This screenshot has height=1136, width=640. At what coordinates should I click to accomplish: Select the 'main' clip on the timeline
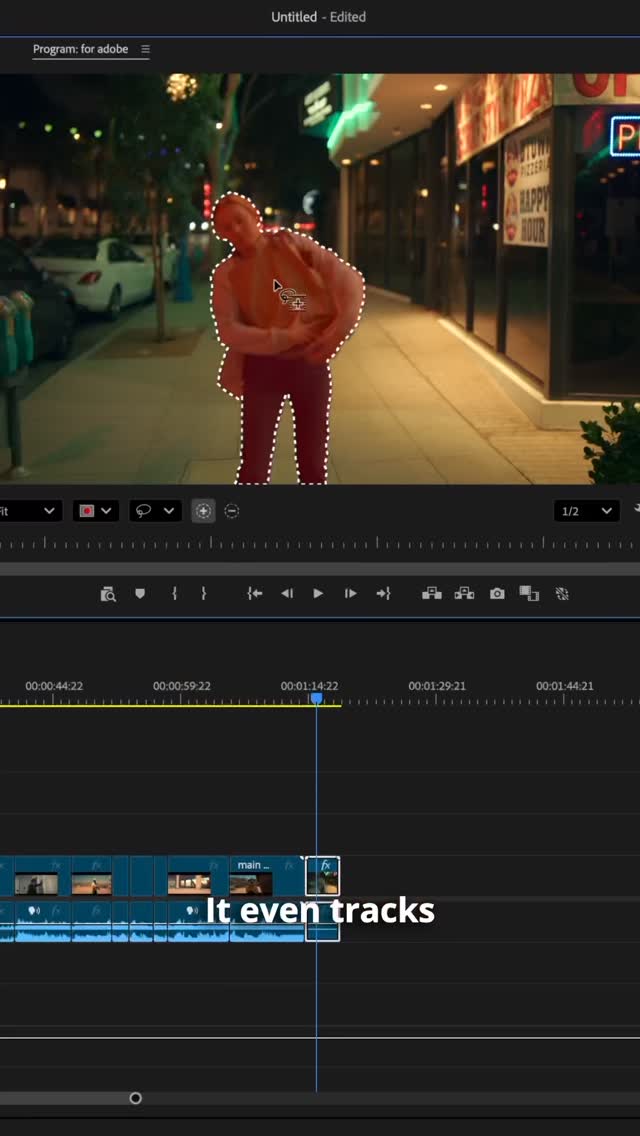click(250, 876)
